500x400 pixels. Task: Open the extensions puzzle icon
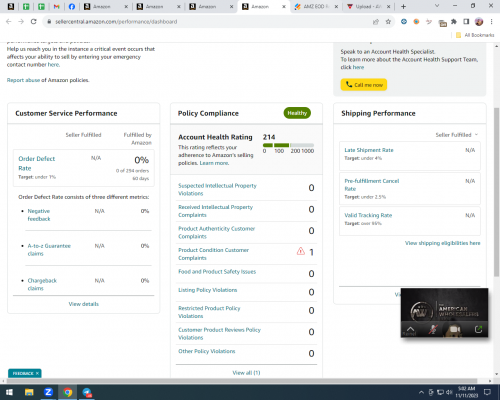point(454,22)
